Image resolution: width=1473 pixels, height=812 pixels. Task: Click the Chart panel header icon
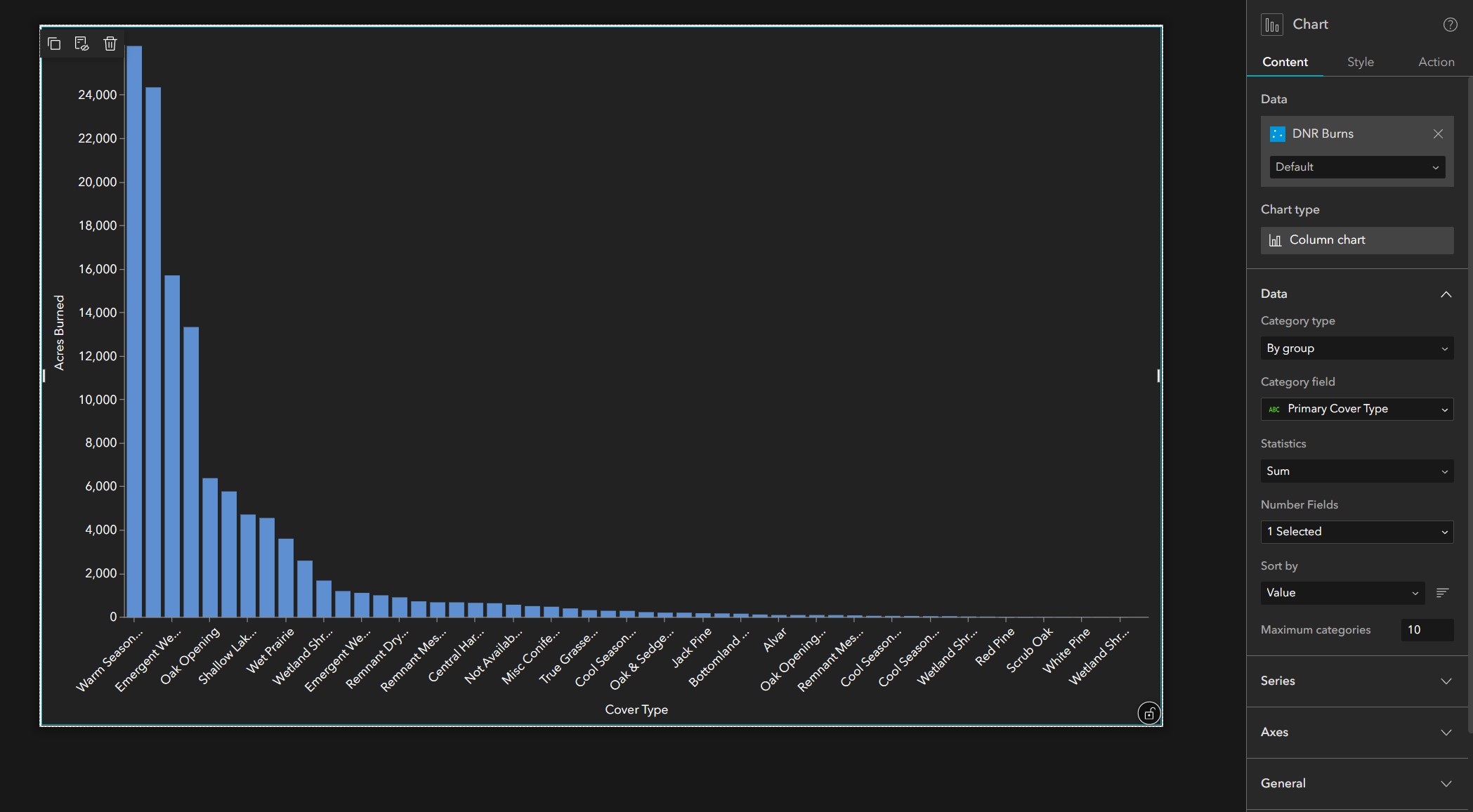click(x=1273, y=24)
